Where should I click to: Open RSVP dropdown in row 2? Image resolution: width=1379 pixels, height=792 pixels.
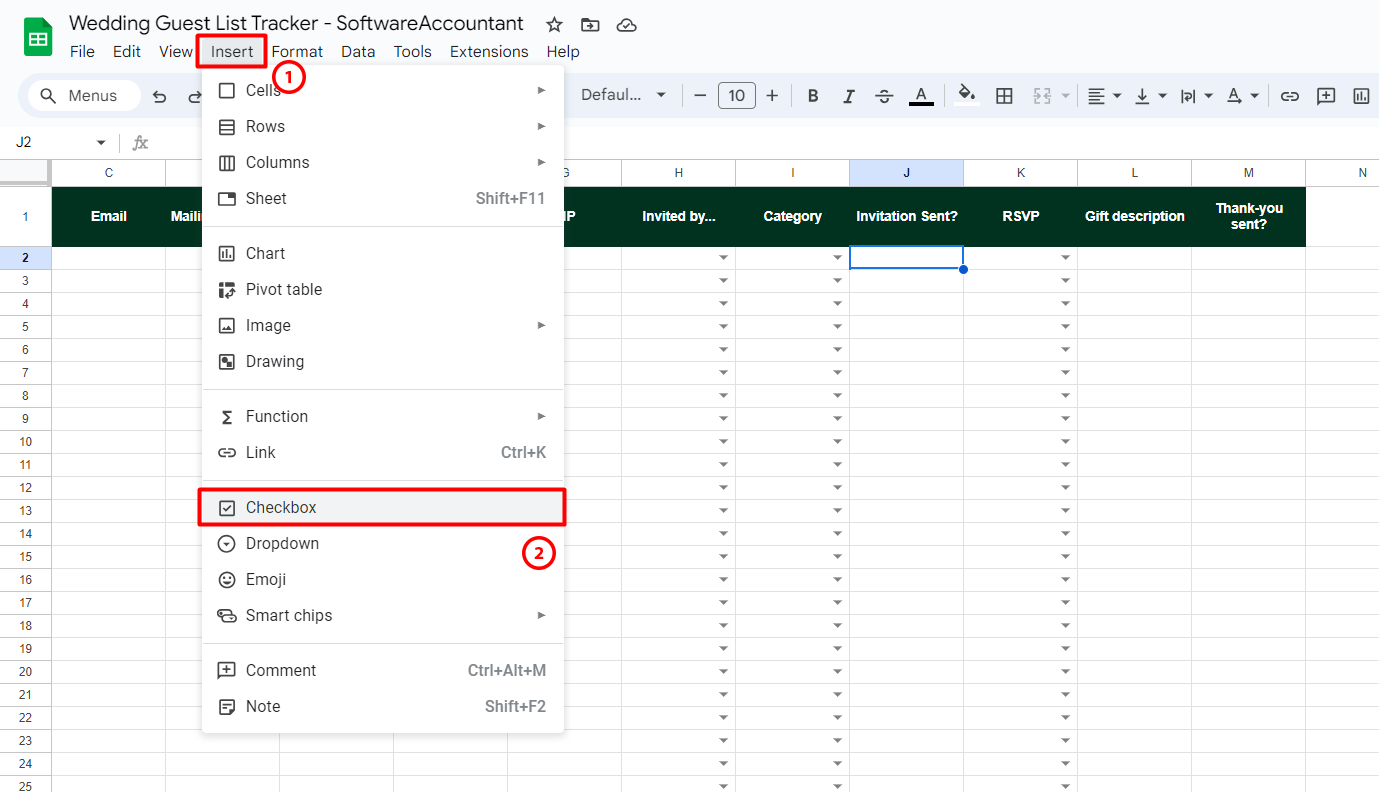(x=1066, y=258)
